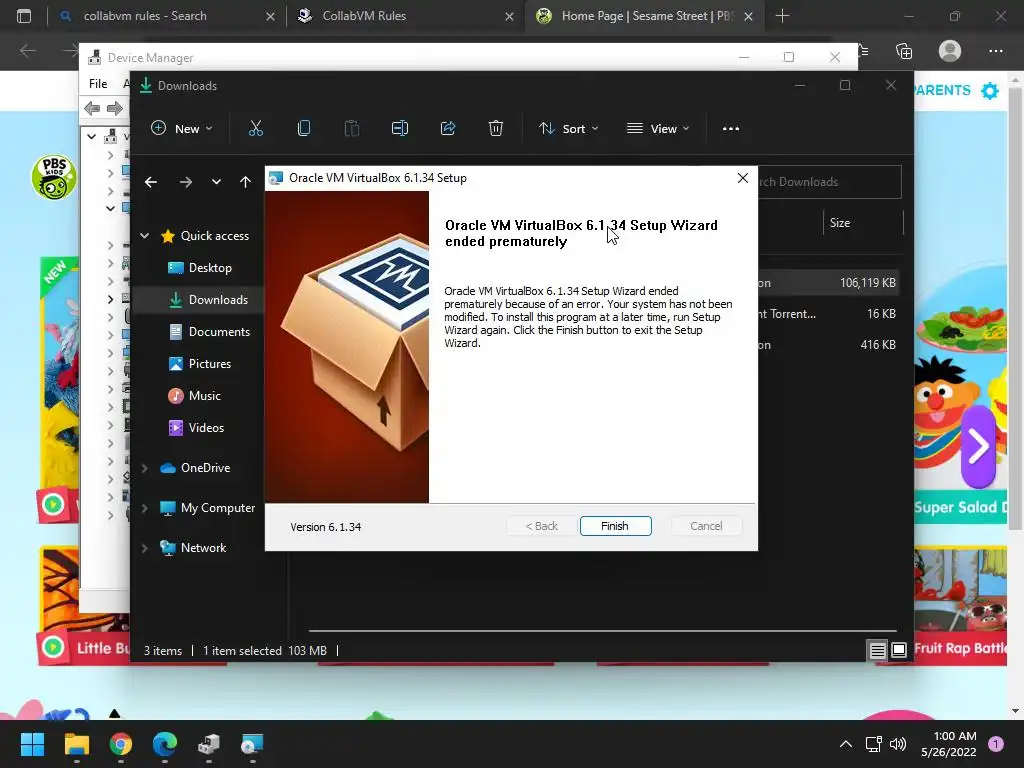This screenshot has width=1024, height=768.
Task: Click the Delete trash icon in Downloads toolbar
Action: [x=496, y=129]
